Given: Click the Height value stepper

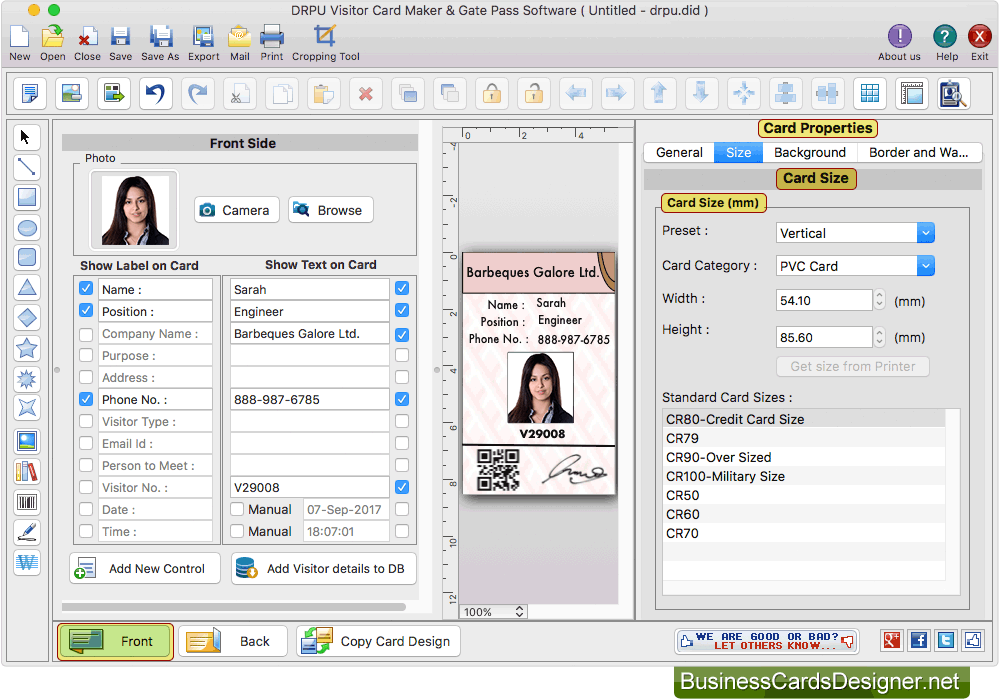Looking at the screenshot, I should 879,337.
